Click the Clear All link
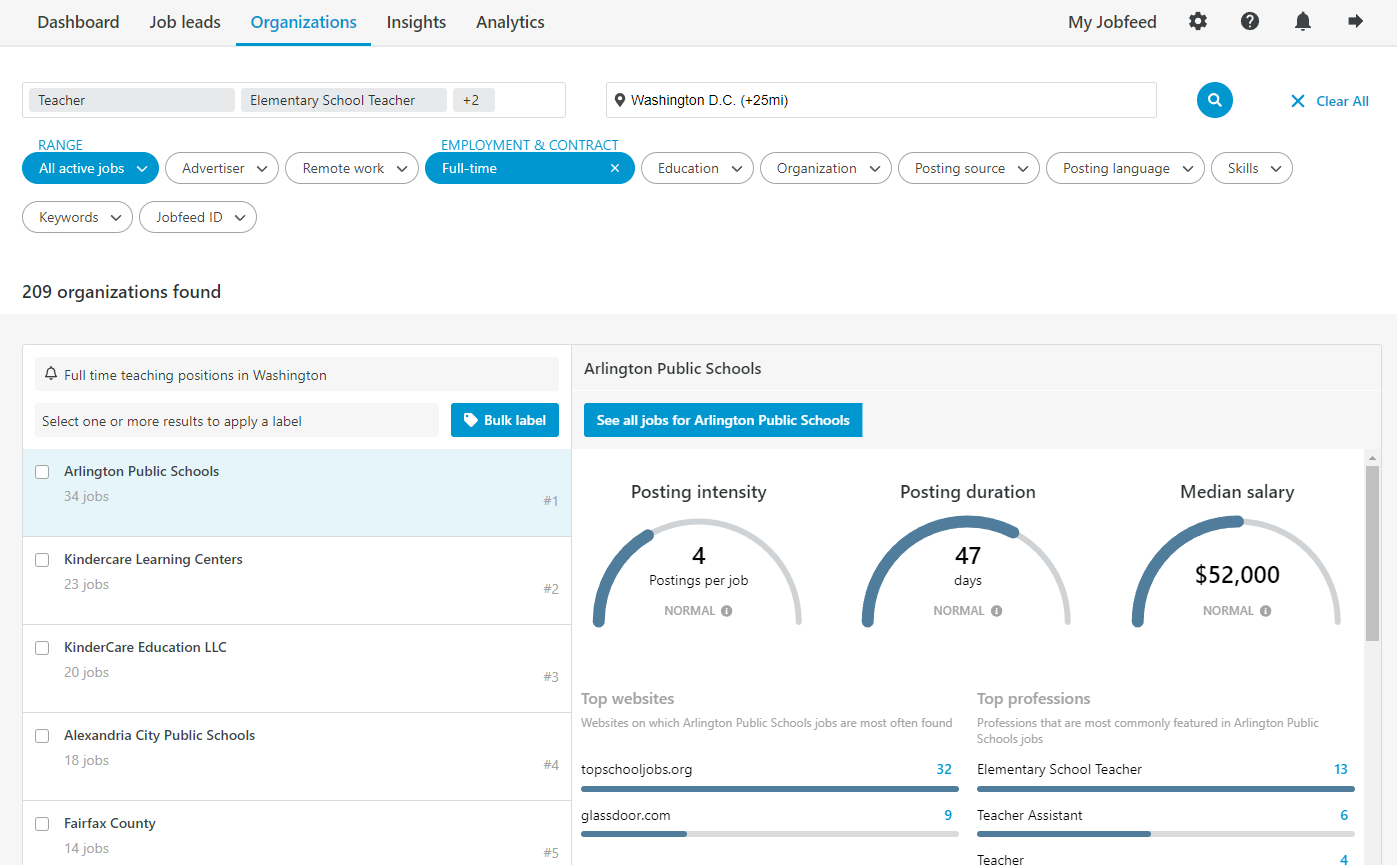This screenshot has width=1397, height=865. click(x=1342, y=101)
